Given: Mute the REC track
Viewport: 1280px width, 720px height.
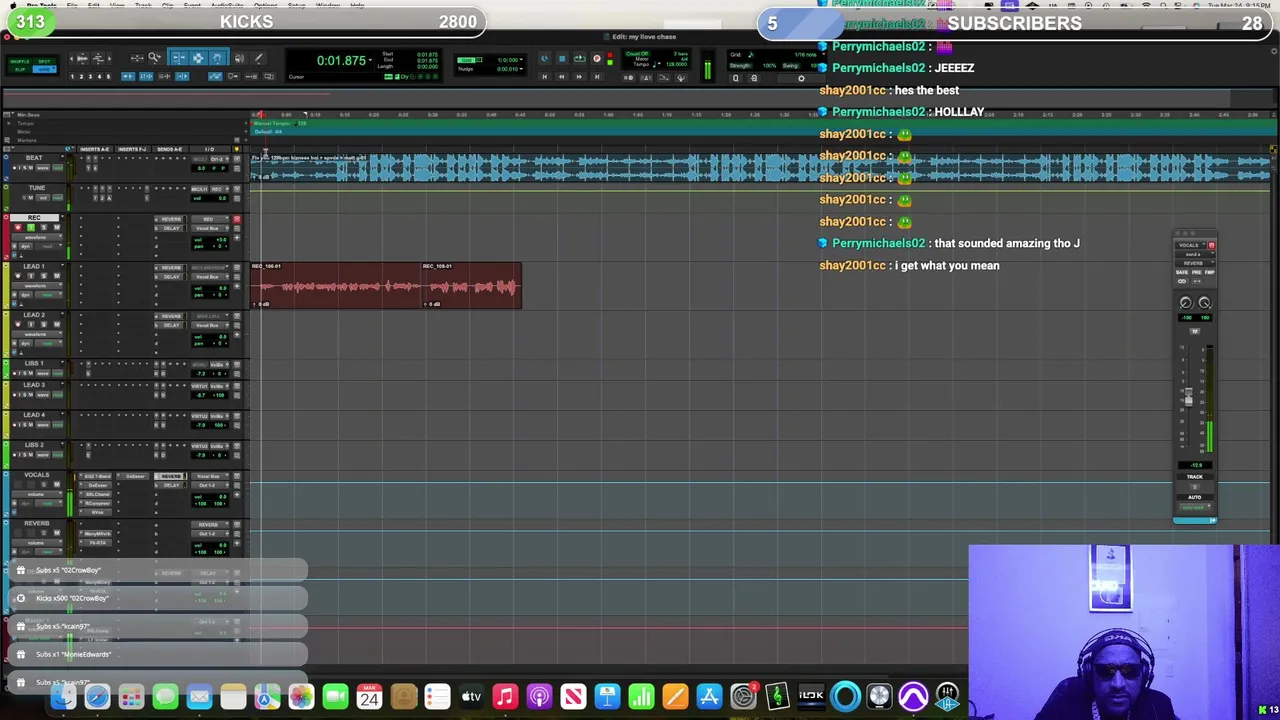Looking at the screenshot, I should (x=57, y=228).
